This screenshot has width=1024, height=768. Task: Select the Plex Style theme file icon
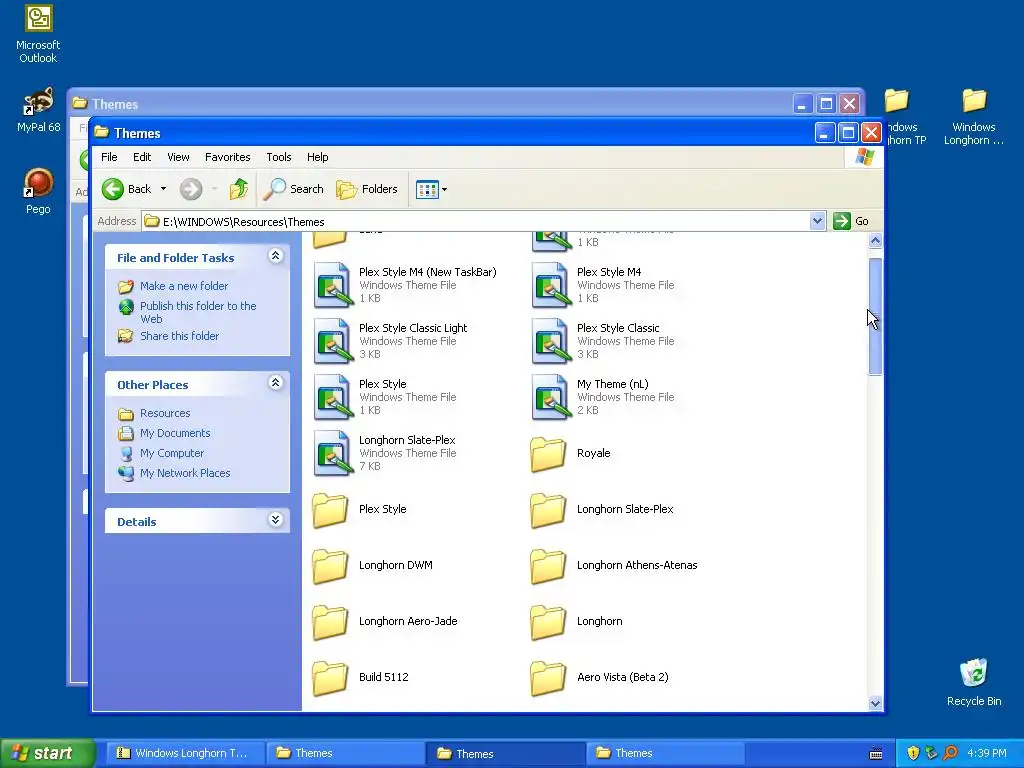(333, 397)
